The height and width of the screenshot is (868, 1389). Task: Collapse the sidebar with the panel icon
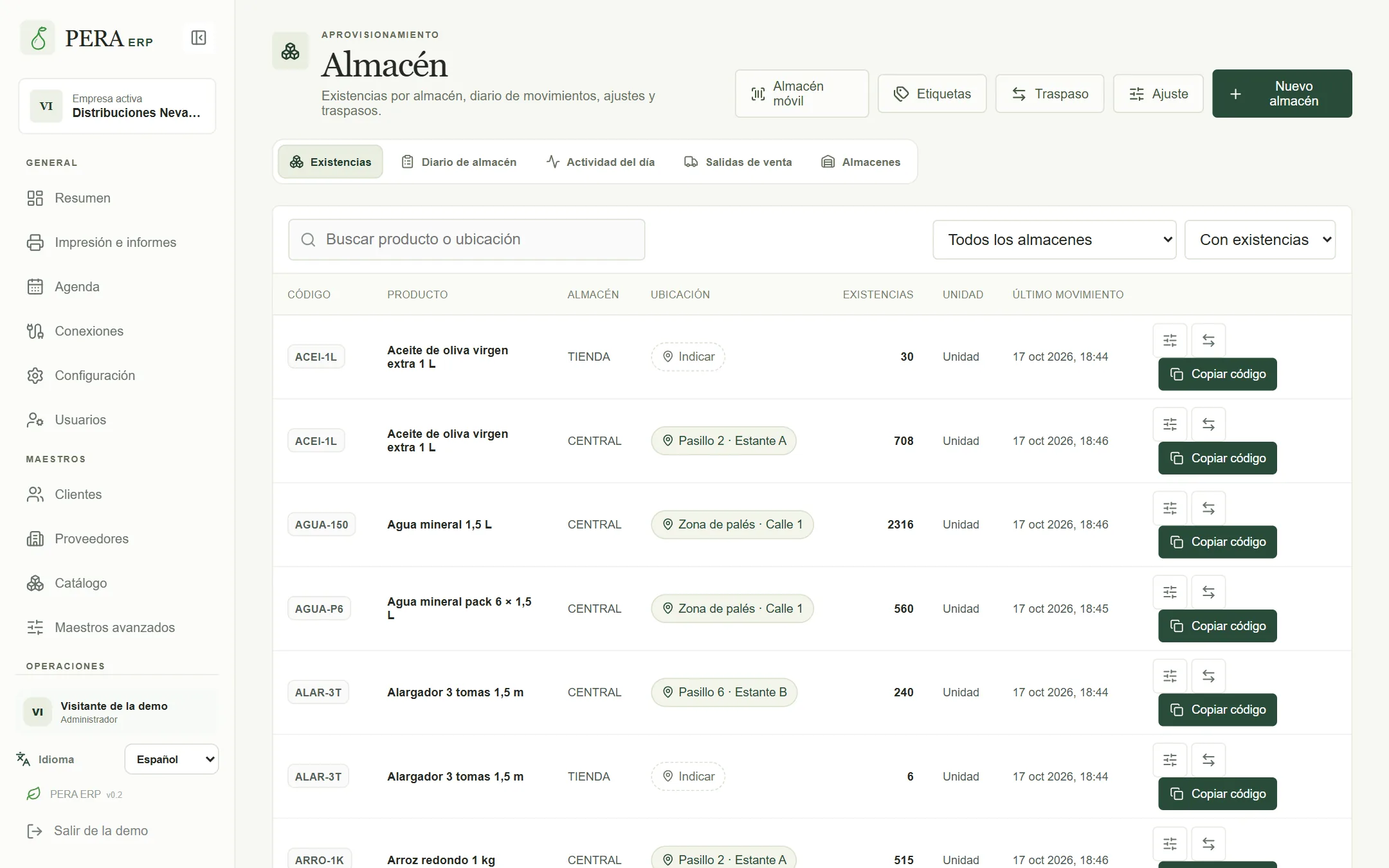click(x=199, y=38)
